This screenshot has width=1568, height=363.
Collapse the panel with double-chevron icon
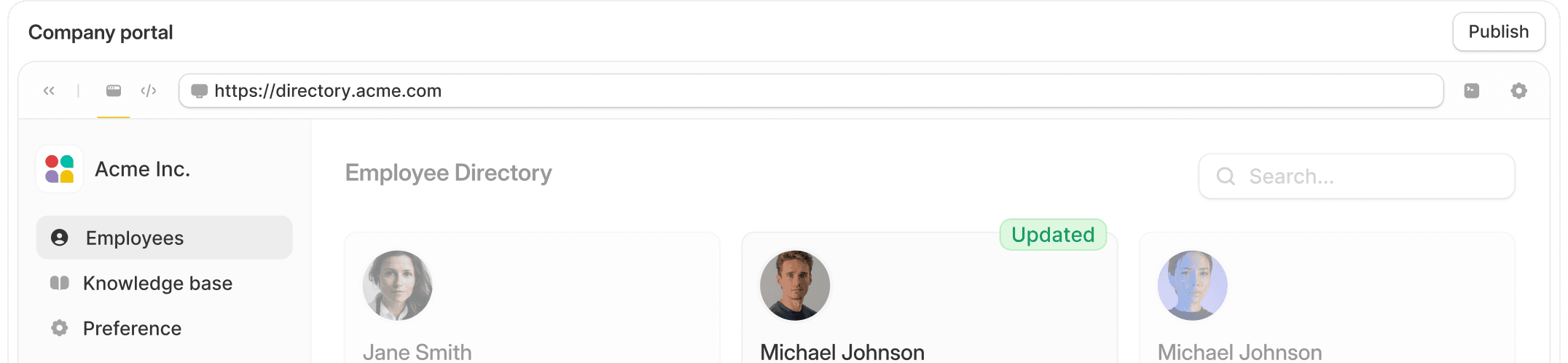click(x=49, y=90)
